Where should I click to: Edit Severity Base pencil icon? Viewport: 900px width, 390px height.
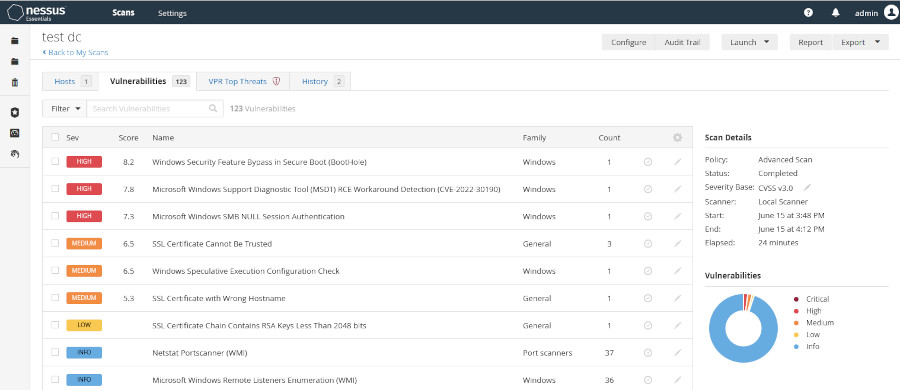808,187
